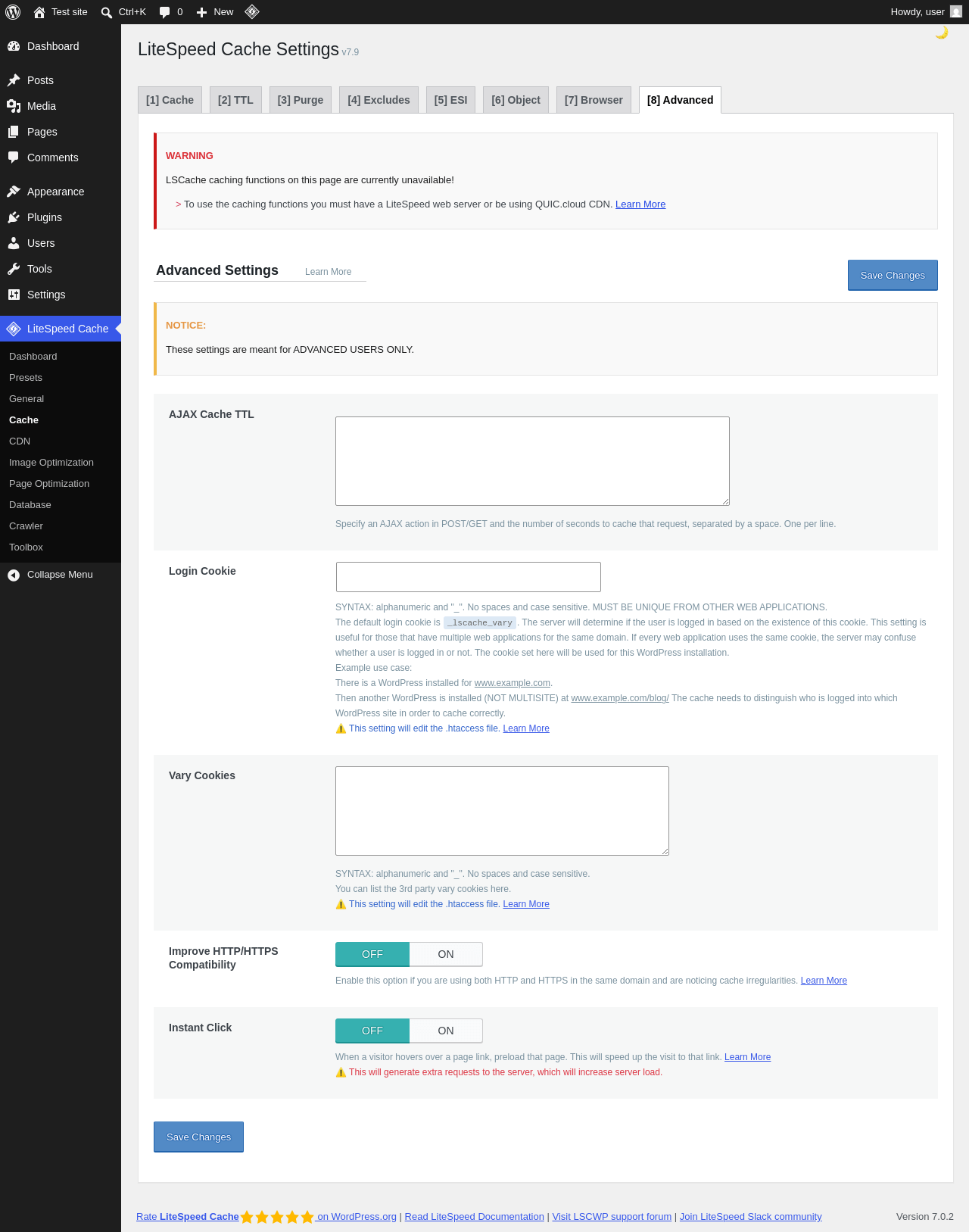Viewport: 969px width, 1232px height.
Task: Click the Dashboard gauge icon in sidebar
Action: (x=14, y=46)
